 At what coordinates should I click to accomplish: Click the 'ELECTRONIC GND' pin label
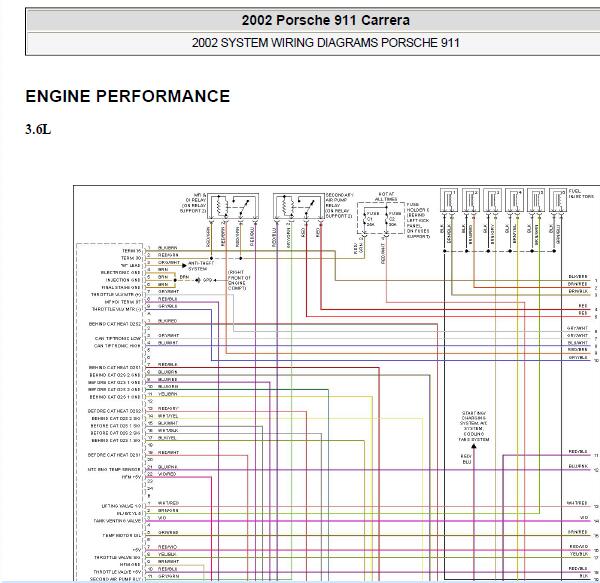pos(121,273)
